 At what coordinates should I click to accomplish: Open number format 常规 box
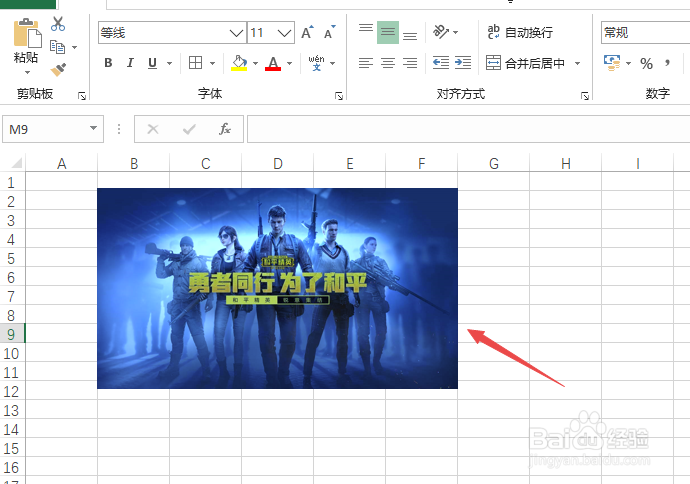tap(645, 33)
